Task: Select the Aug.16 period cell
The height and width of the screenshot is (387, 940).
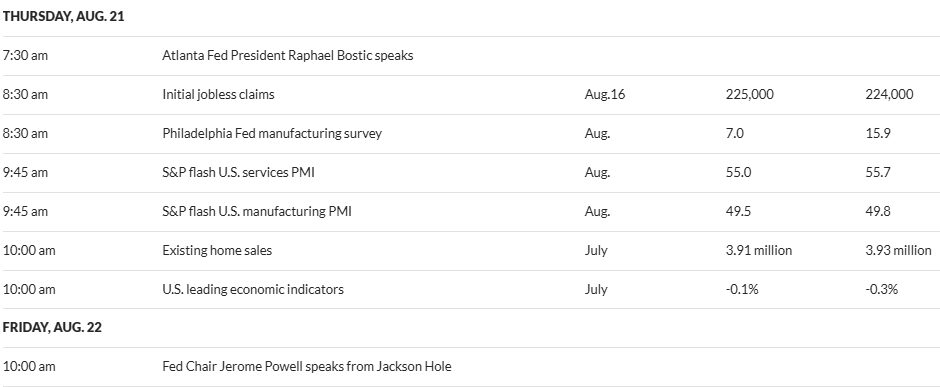Action: 604,94
